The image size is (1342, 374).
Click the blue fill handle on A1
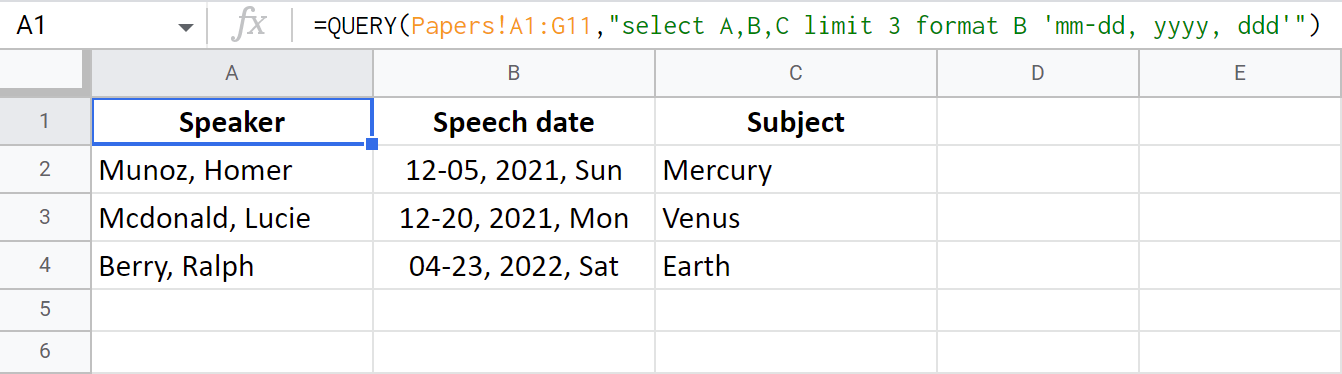click(x=372, y=145)
